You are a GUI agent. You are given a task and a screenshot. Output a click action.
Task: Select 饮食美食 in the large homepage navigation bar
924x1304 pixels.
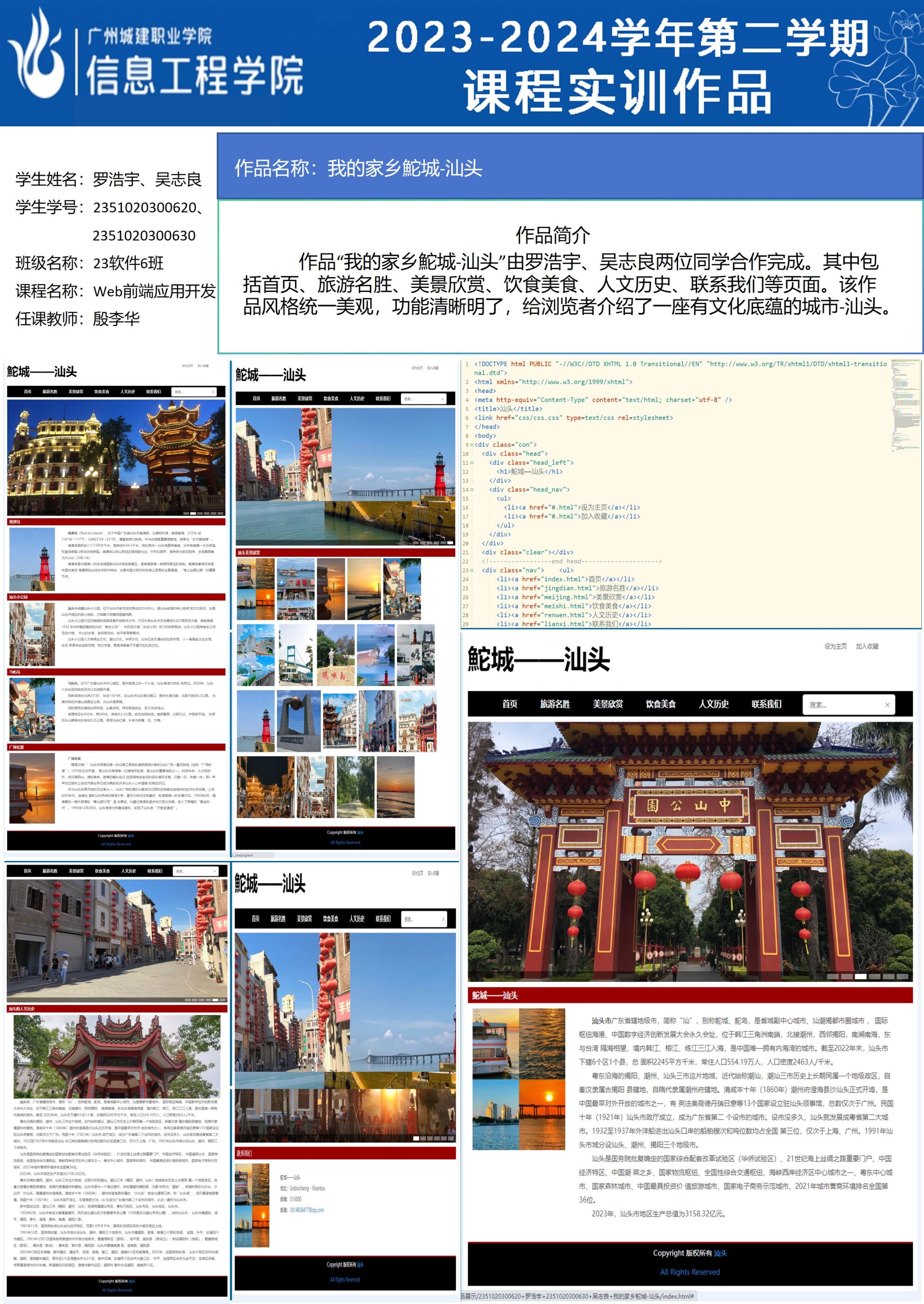[661, 704]
